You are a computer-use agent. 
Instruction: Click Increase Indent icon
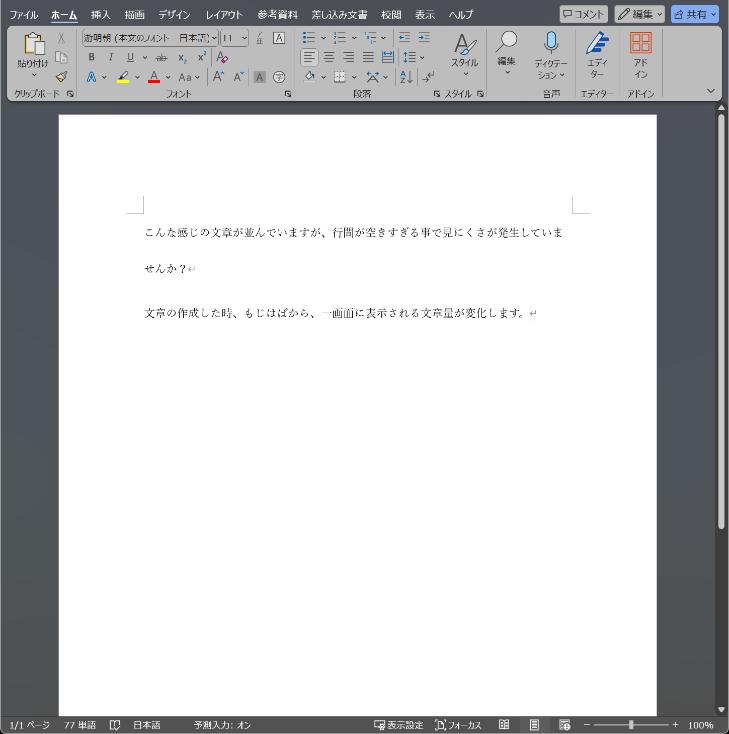pyautogui.click(x=424, y=37)
